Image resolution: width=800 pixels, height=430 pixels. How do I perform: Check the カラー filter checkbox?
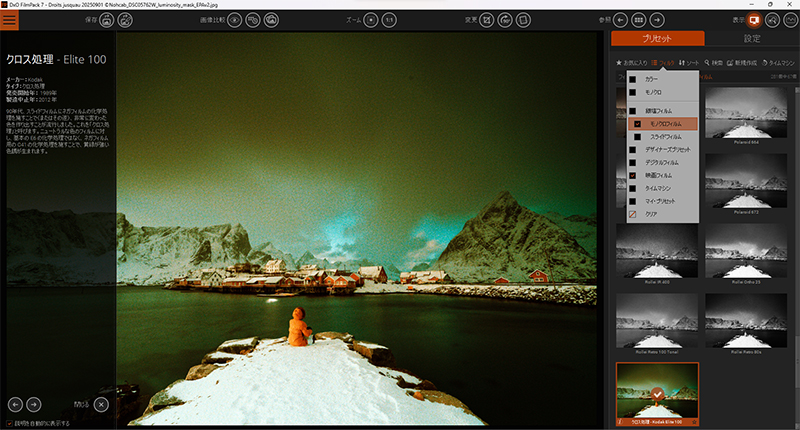point(633,79)
